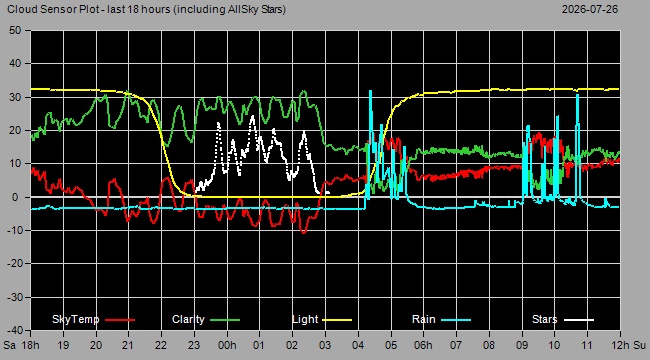Click the x-axis label 03
The height and width of the screenshot is (360, 650).
pos(325,345)
